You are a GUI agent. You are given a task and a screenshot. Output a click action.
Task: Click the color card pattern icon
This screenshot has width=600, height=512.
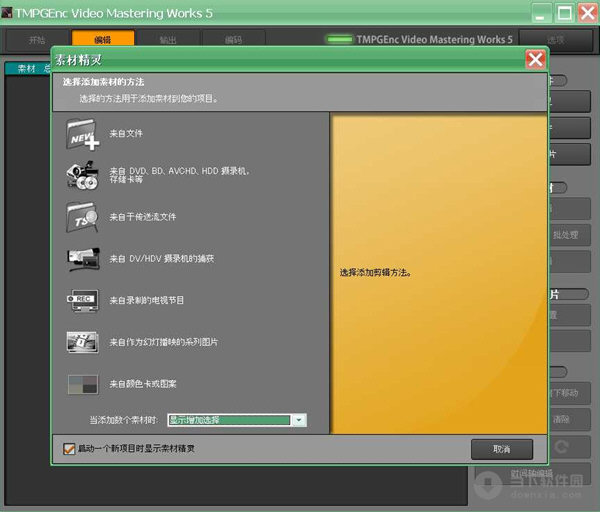point(83,384)
